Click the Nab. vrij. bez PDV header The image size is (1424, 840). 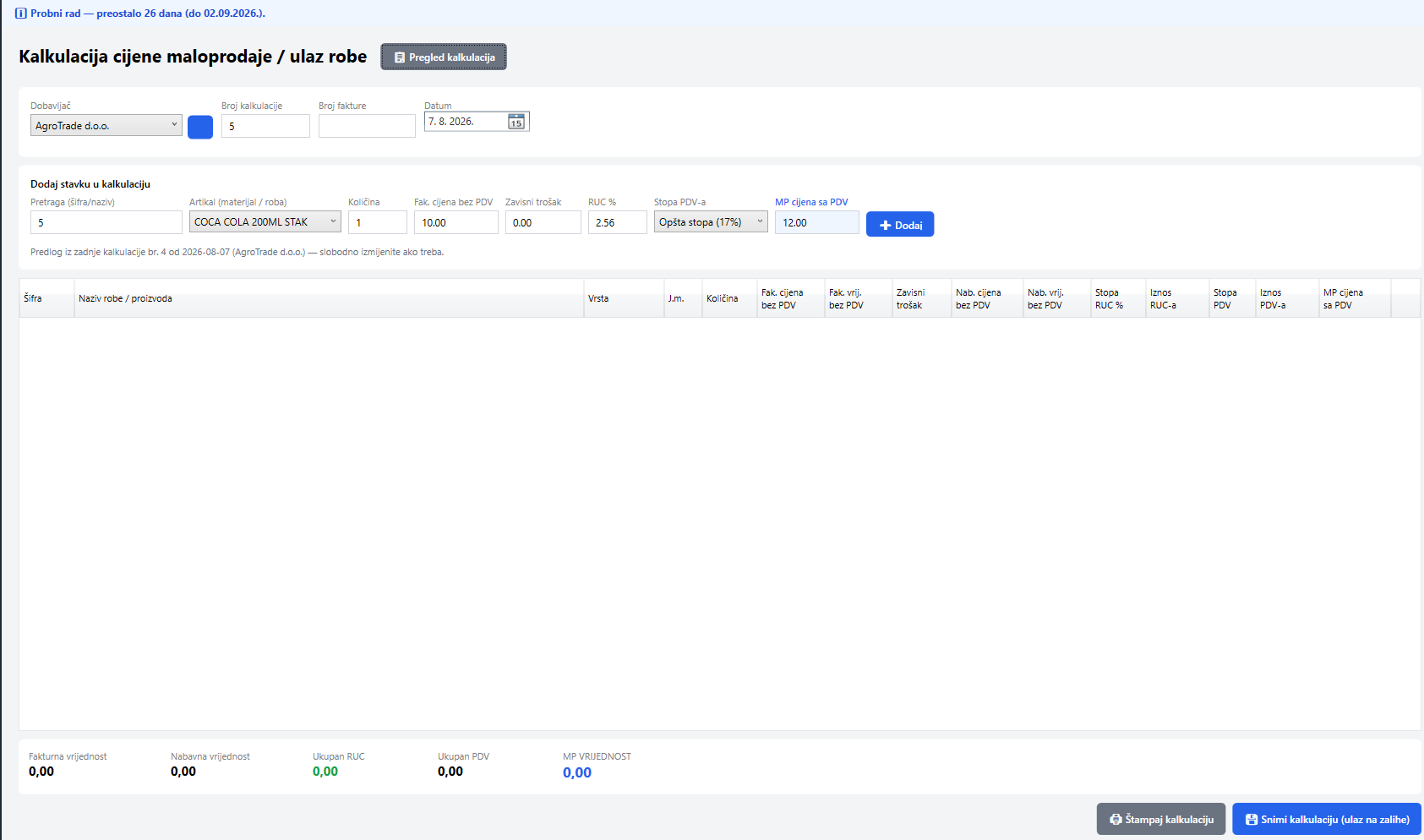(x=1057, y=298)
